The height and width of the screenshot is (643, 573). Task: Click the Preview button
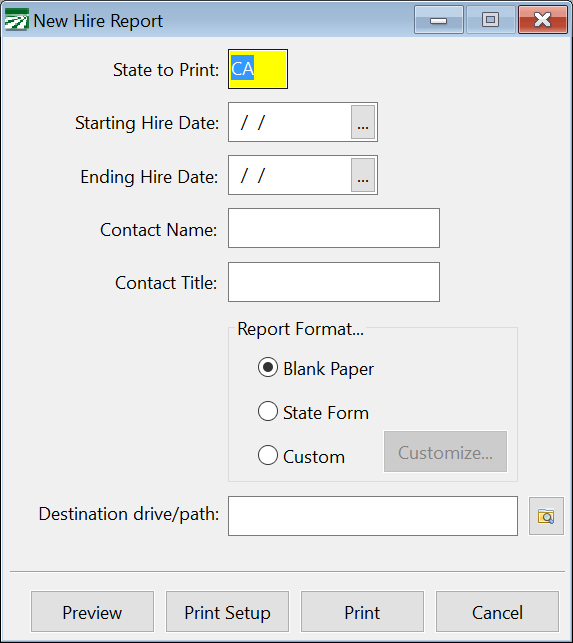tap(92, 611)
